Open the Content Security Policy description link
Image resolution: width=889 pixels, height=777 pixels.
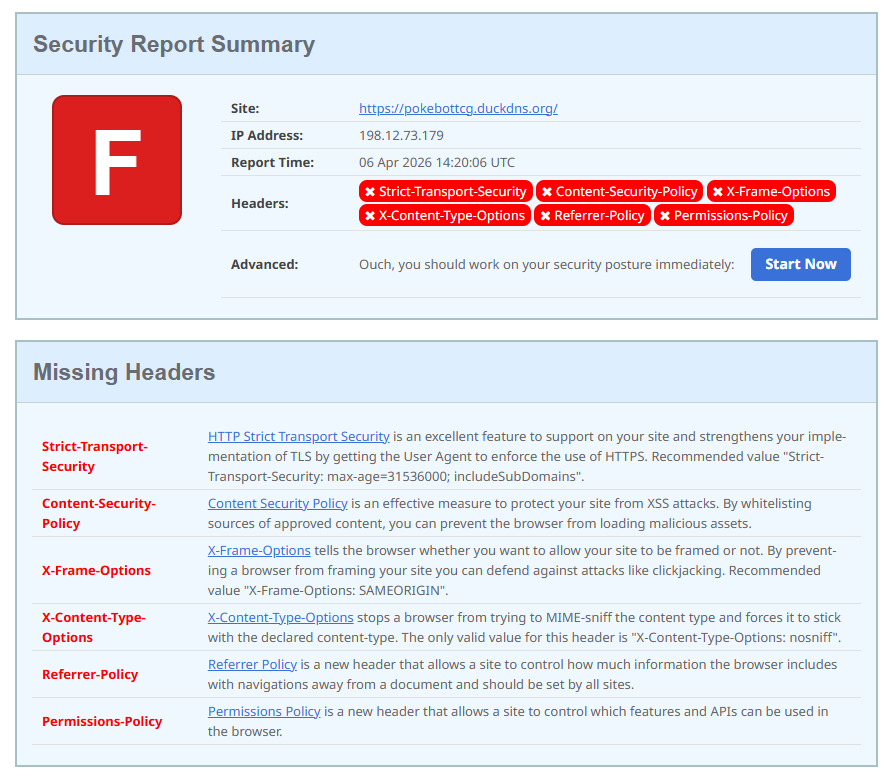277,504
